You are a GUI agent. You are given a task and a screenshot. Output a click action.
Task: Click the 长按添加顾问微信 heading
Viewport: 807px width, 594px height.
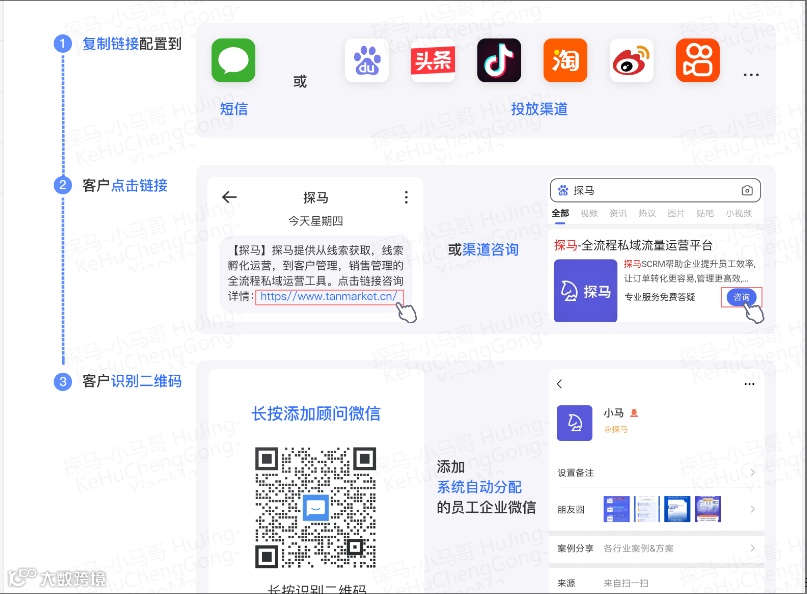[x=316, y=413]
